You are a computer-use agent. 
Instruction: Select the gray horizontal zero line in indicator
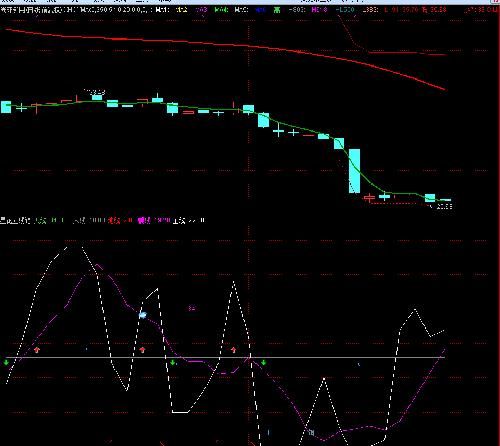pos(225,357)
